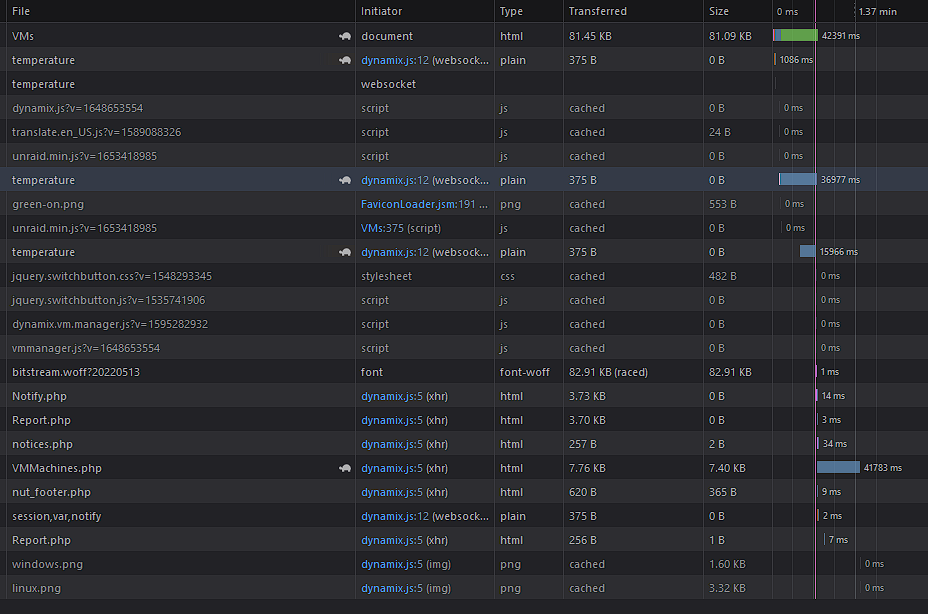Click the font-woff type cell

click(x=524, y=372)
